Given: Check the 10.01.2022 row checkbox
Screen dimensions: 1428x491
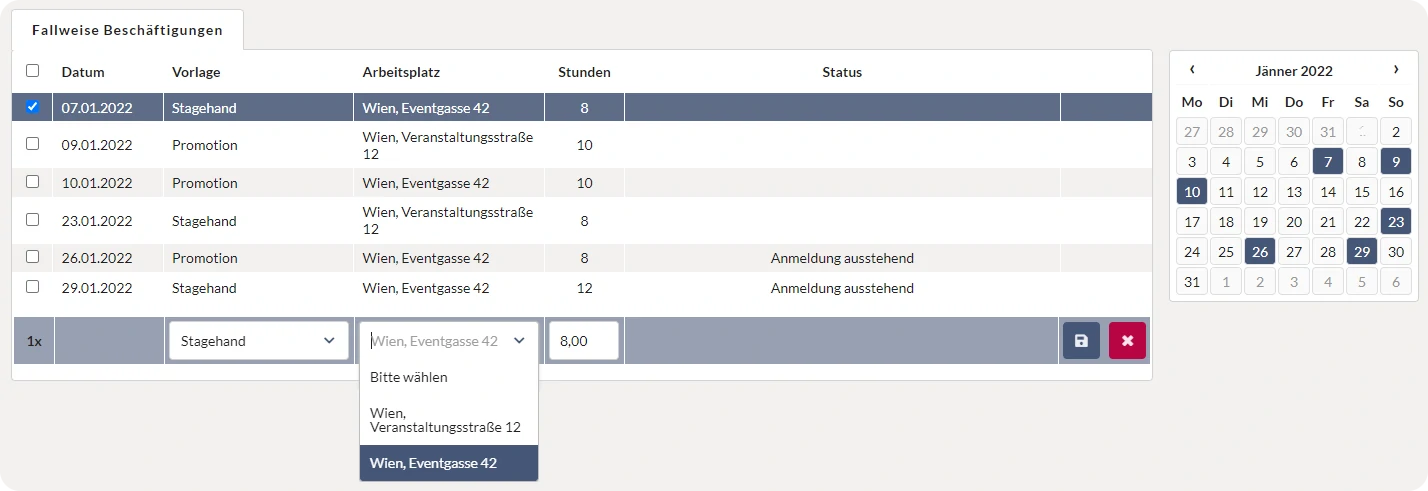Looking at the screenshot, I should click(32, 182).
